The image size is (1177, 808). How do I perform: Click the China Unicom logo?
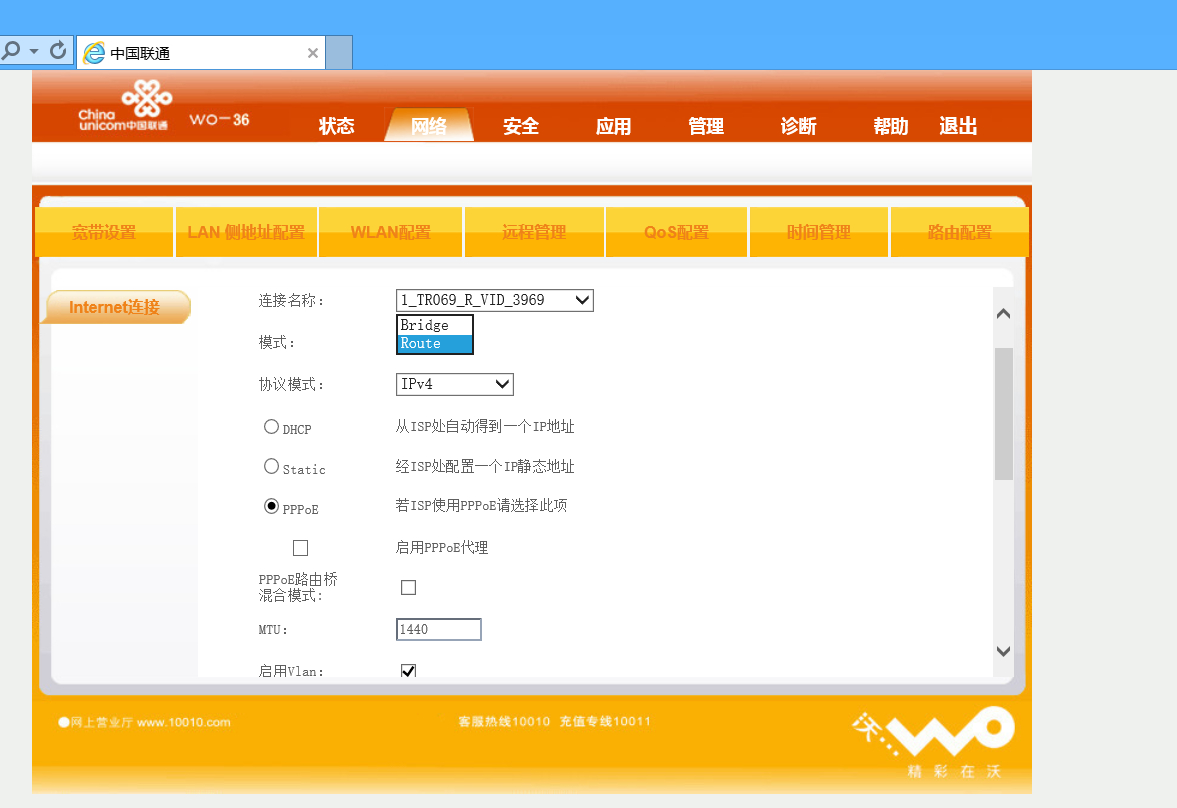[126, 105]
